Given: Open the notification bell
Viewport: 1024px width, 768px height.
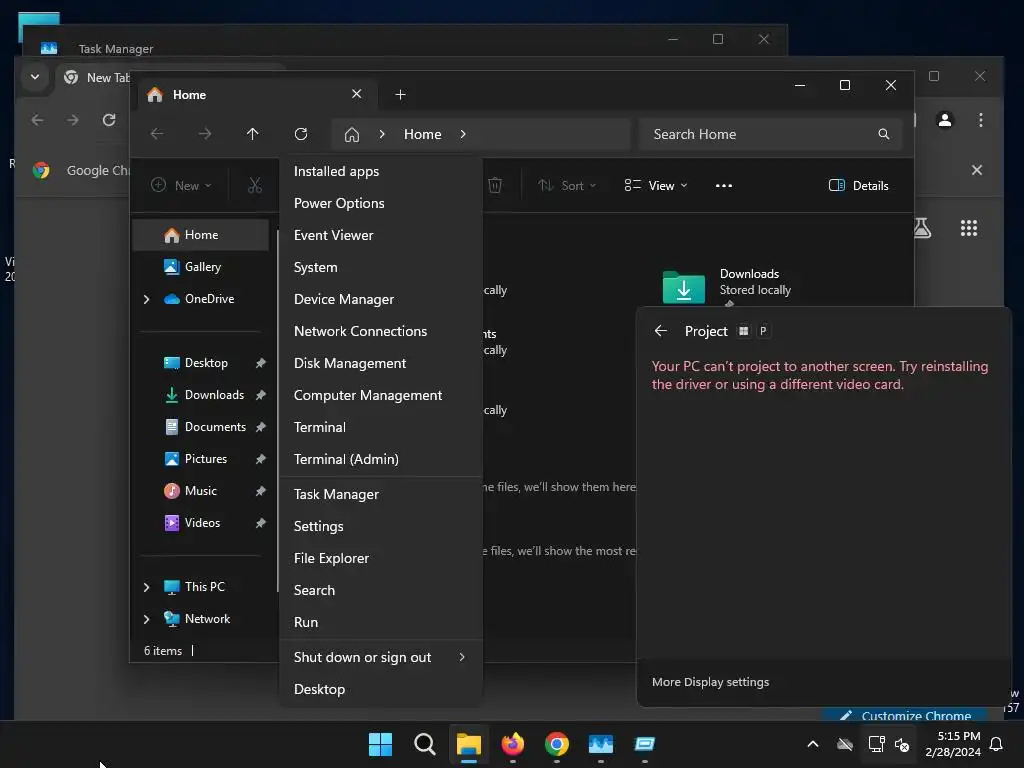Looking at the screenshot, I should pos(997,744).
